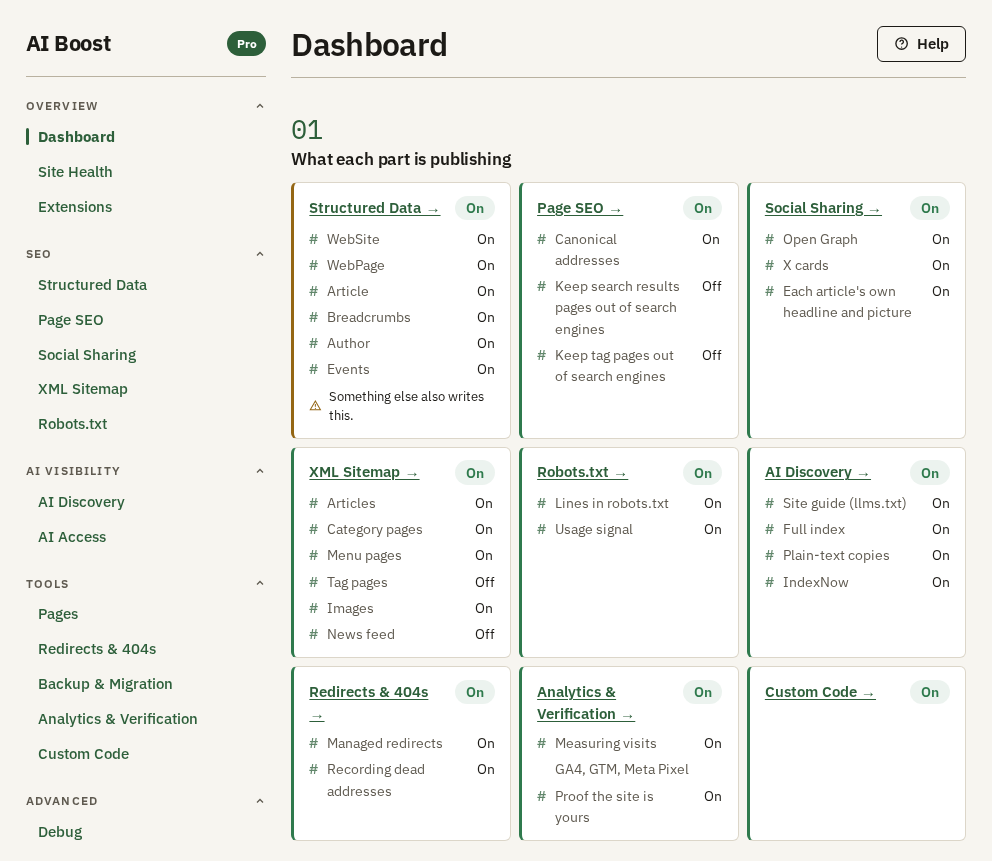
Task: Open AI Discovery in the sidebar
Action: point(81,502)
